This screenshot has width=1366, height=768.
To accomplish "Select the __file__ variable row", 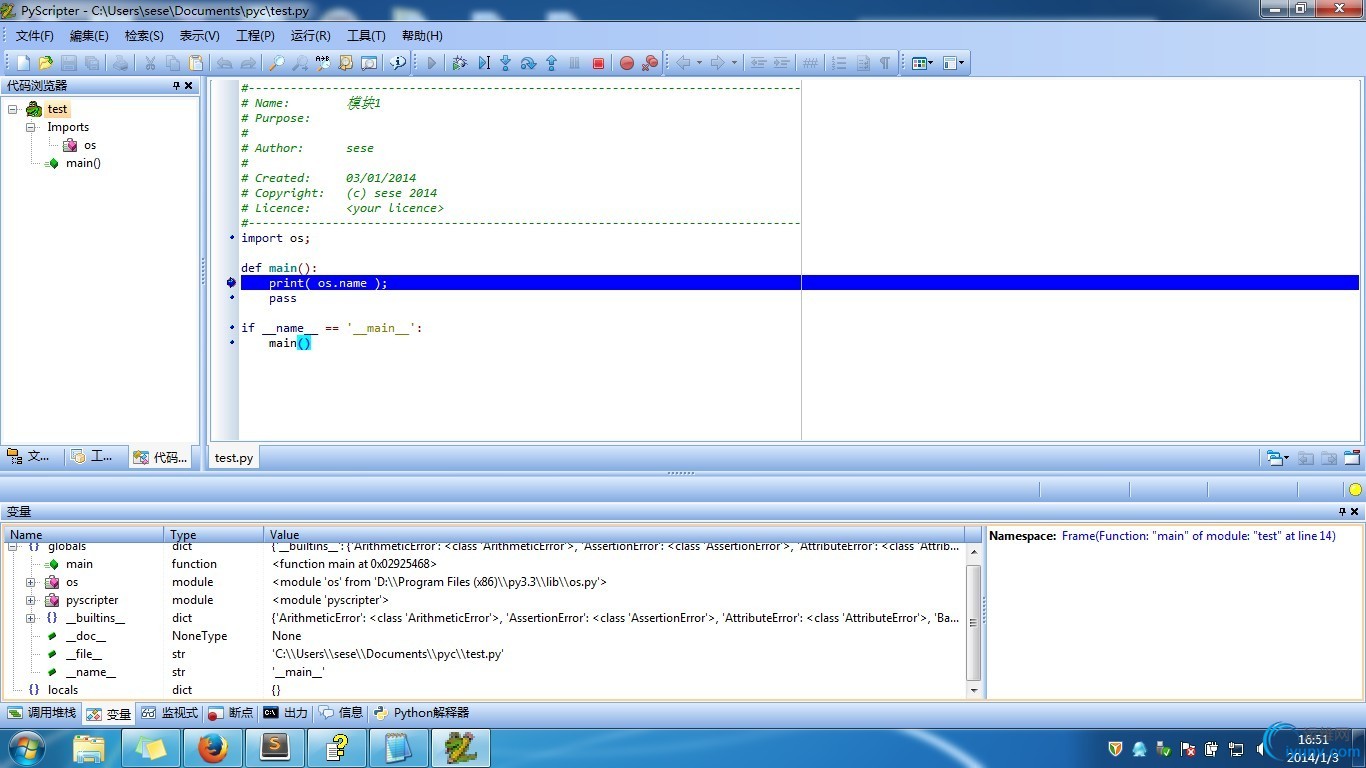I will (x=485, y=654).
